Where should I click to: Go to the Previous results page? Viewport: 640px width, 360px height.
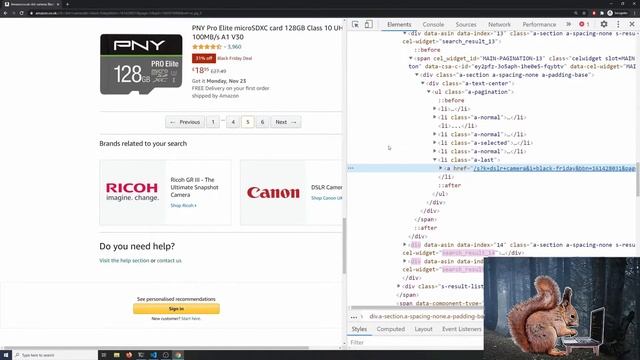[185, 122]
